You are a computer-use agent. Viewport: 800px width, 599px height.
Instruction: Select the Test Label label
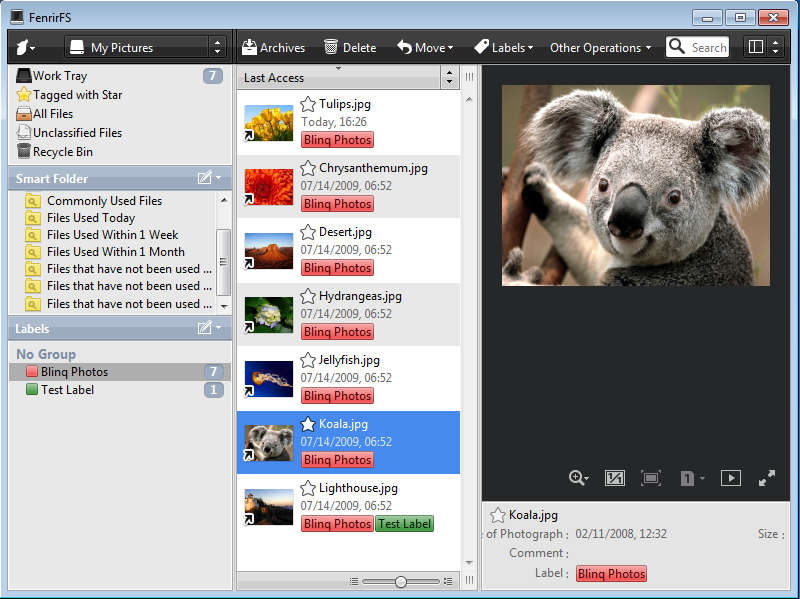coord(120,390)
